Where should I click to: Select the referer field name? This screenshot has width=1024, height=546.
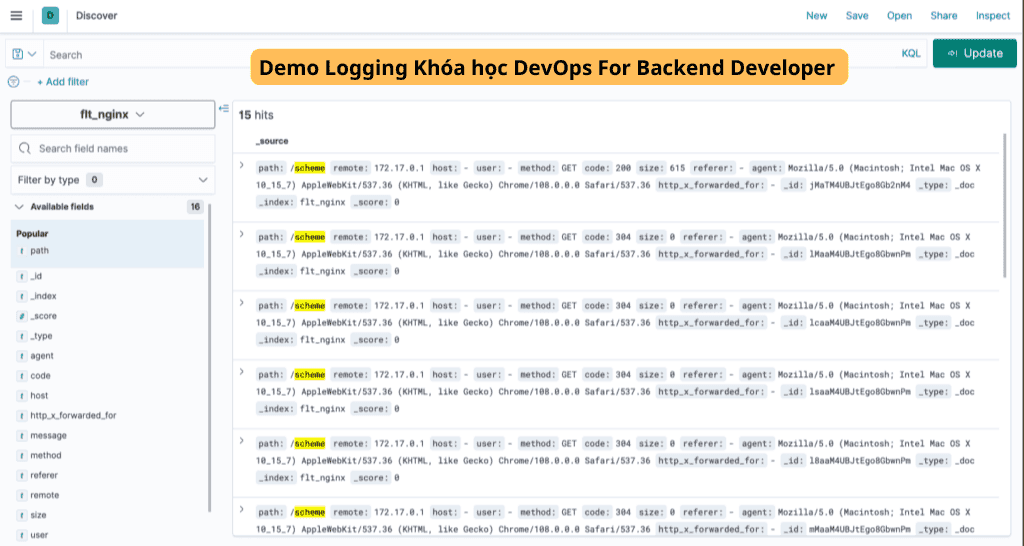pyautogui.click(x=44, y=475)
